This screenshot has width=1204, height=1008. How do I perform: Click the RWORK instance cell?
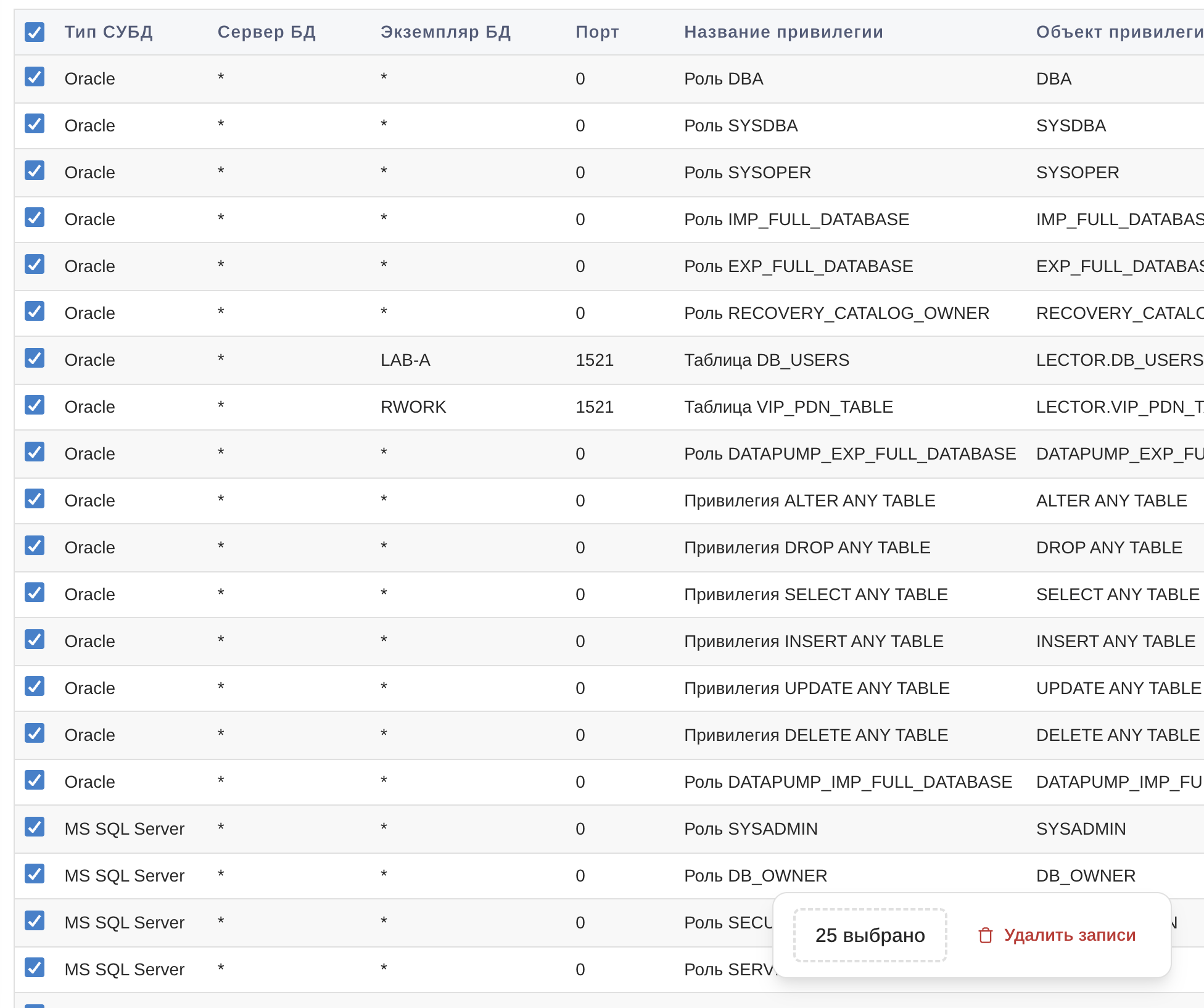tap(413, 407)
